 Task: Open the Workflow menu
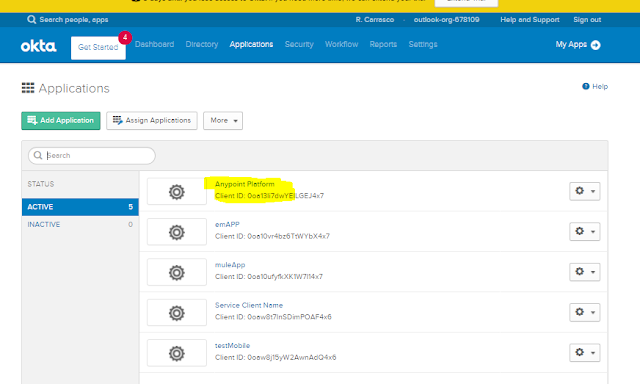[342, 44]
